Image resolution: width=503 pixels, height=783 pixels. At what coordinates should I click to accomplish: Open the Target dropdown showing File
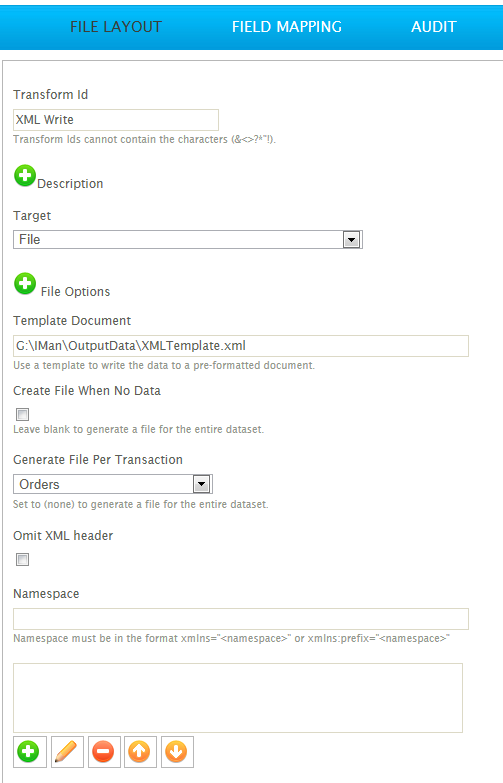pyautogui.click(x=188, y=240)
